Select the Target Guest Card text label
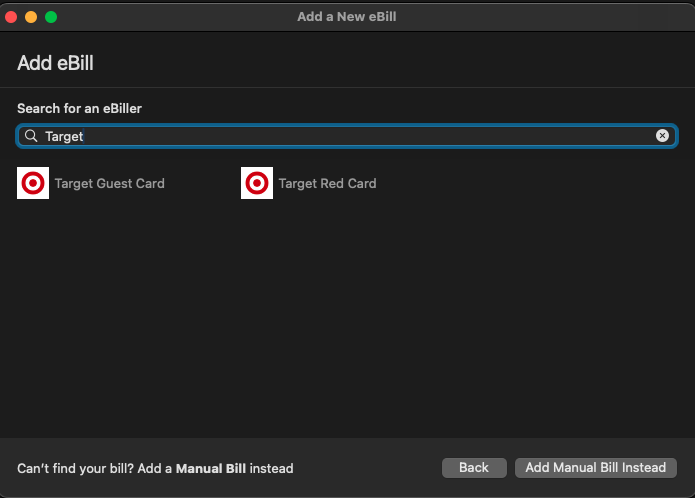The height and width of the screenshot is (498, 695). pos(109,183)
